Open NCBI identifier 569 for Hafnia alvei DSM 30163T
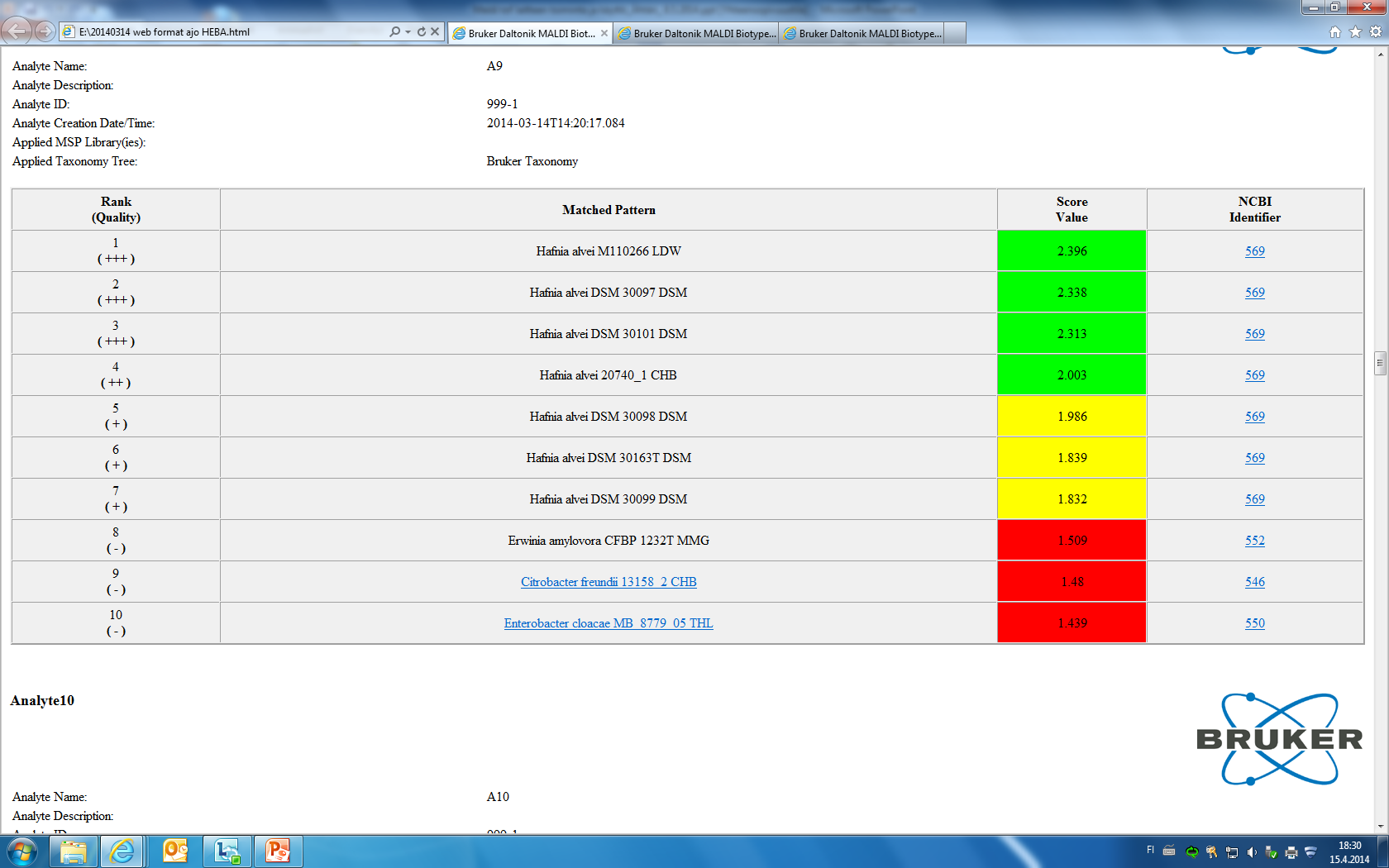 coord(1255,458)
